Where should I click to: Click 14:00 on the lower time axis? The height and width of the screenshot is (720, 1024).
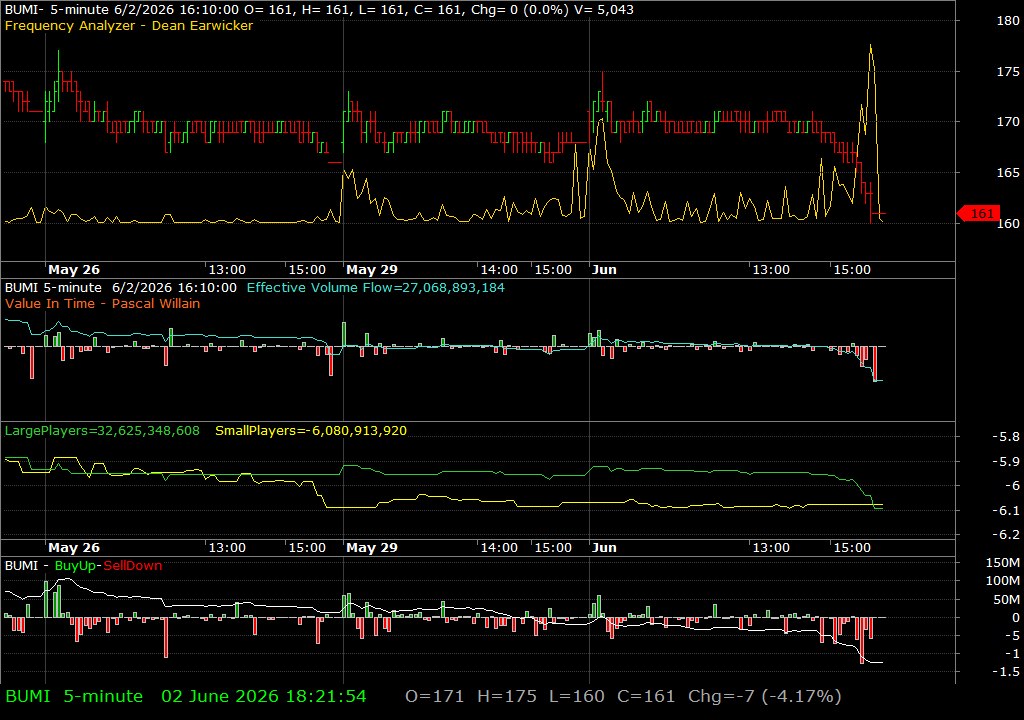point(499,548)
